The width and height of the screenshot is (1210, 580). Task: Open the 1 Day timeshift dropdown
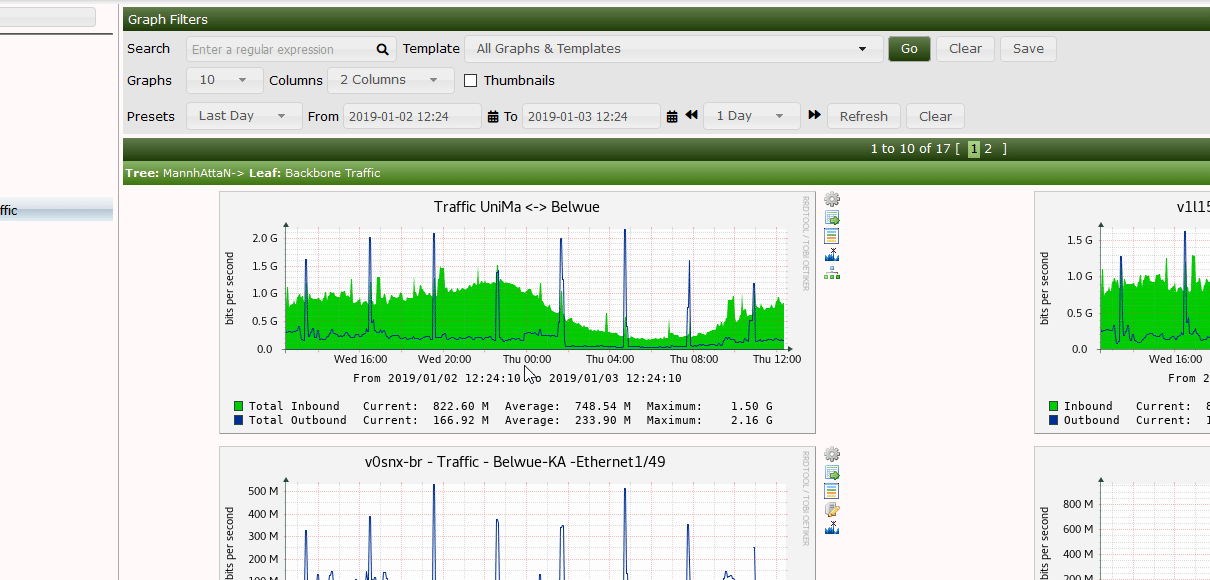[752, 116]
